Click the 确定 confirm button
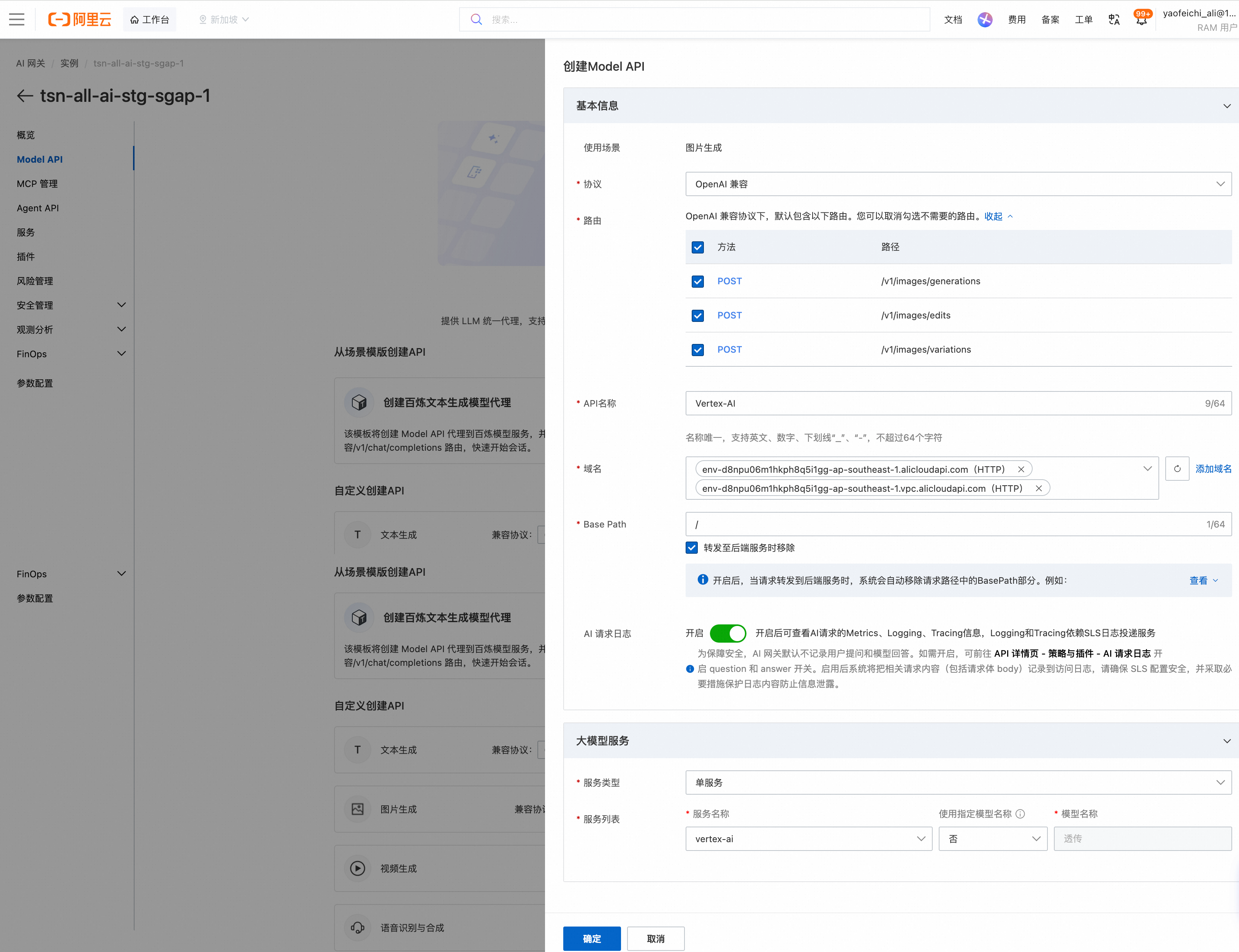The width and height of the screenshot is (1239, 952). (x=592, y=938)
